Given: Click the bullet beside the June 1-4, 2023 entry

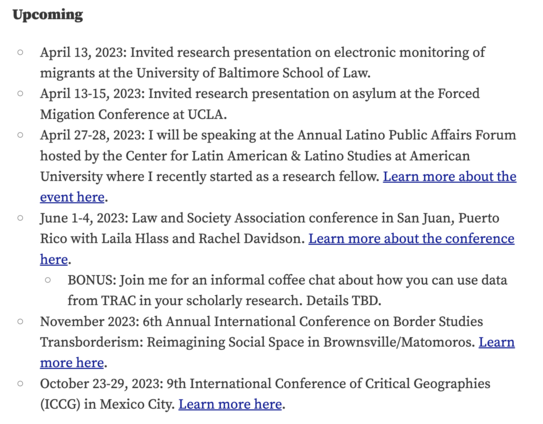Looking at the screenshot, I should [20, 218].
